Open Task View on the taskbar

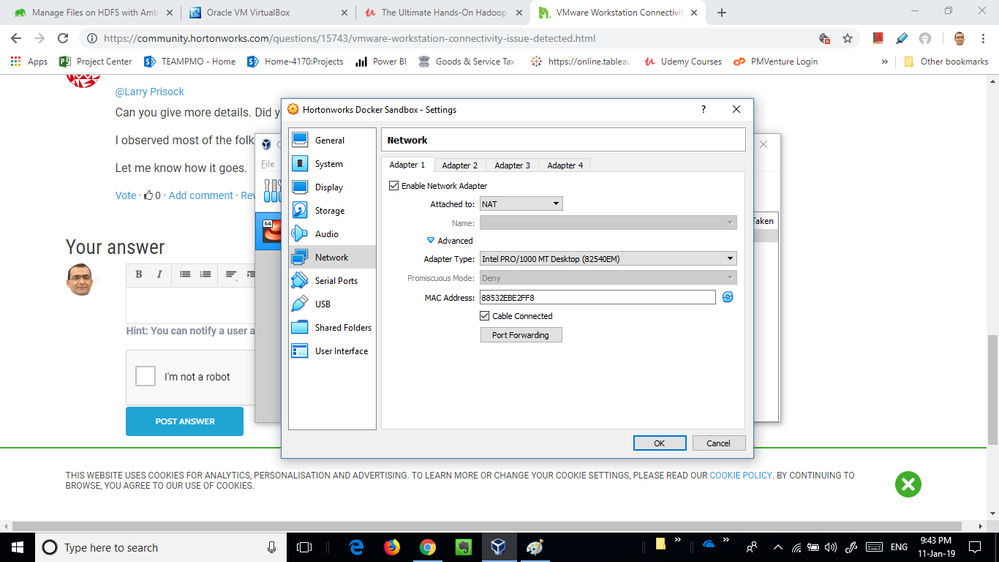click(x=305, y=547)
